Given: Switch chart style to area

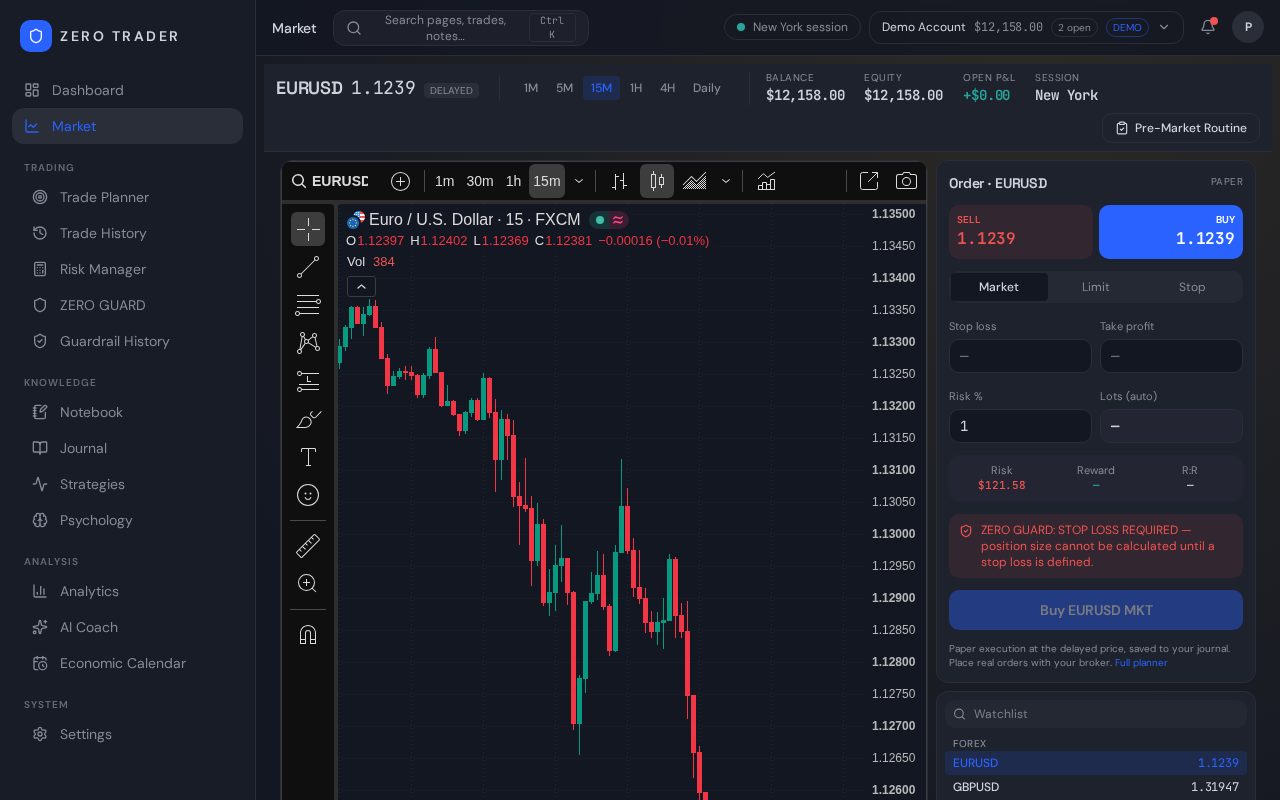Looking at the screenshot, I should point(695,181).
